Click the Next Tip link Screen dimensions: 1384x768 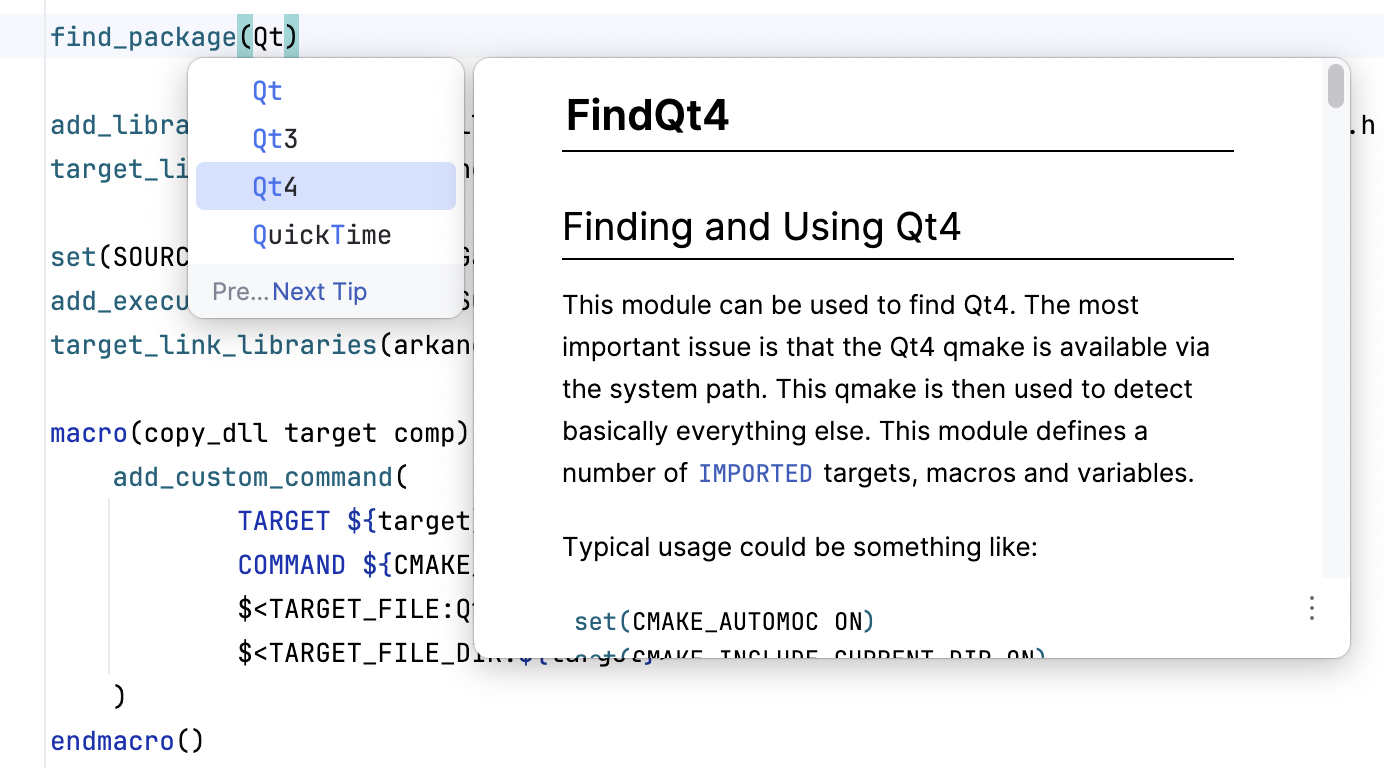coord(319,291)
